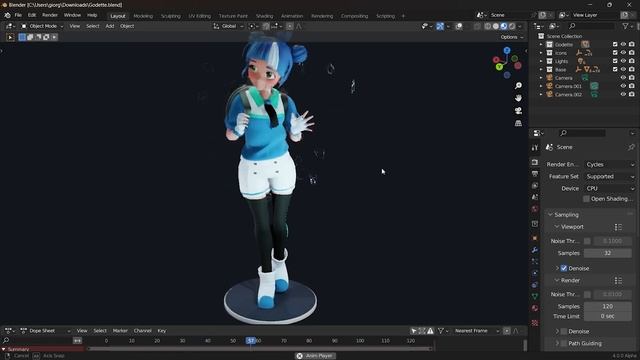Open the Render properties tab icon
The width and height of the screenshot is (640, 360).
[x=535, y=162]
